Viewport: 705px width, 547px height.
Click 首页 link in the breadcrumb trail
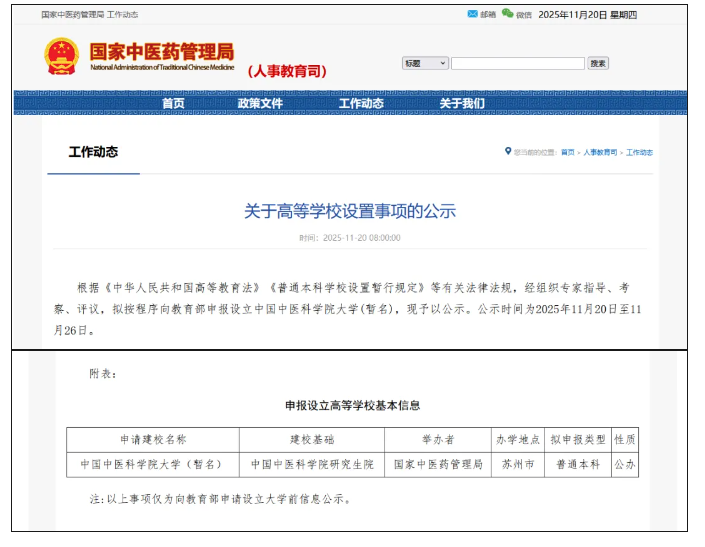click(x=567, y=153)
